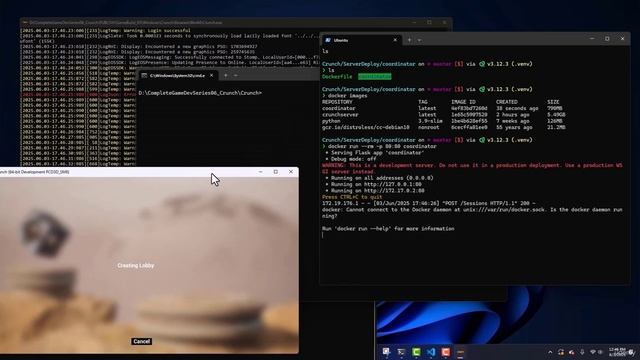640x360 pixels.
Task: Open the orange C app in taskbar
Action: point(446,352)
